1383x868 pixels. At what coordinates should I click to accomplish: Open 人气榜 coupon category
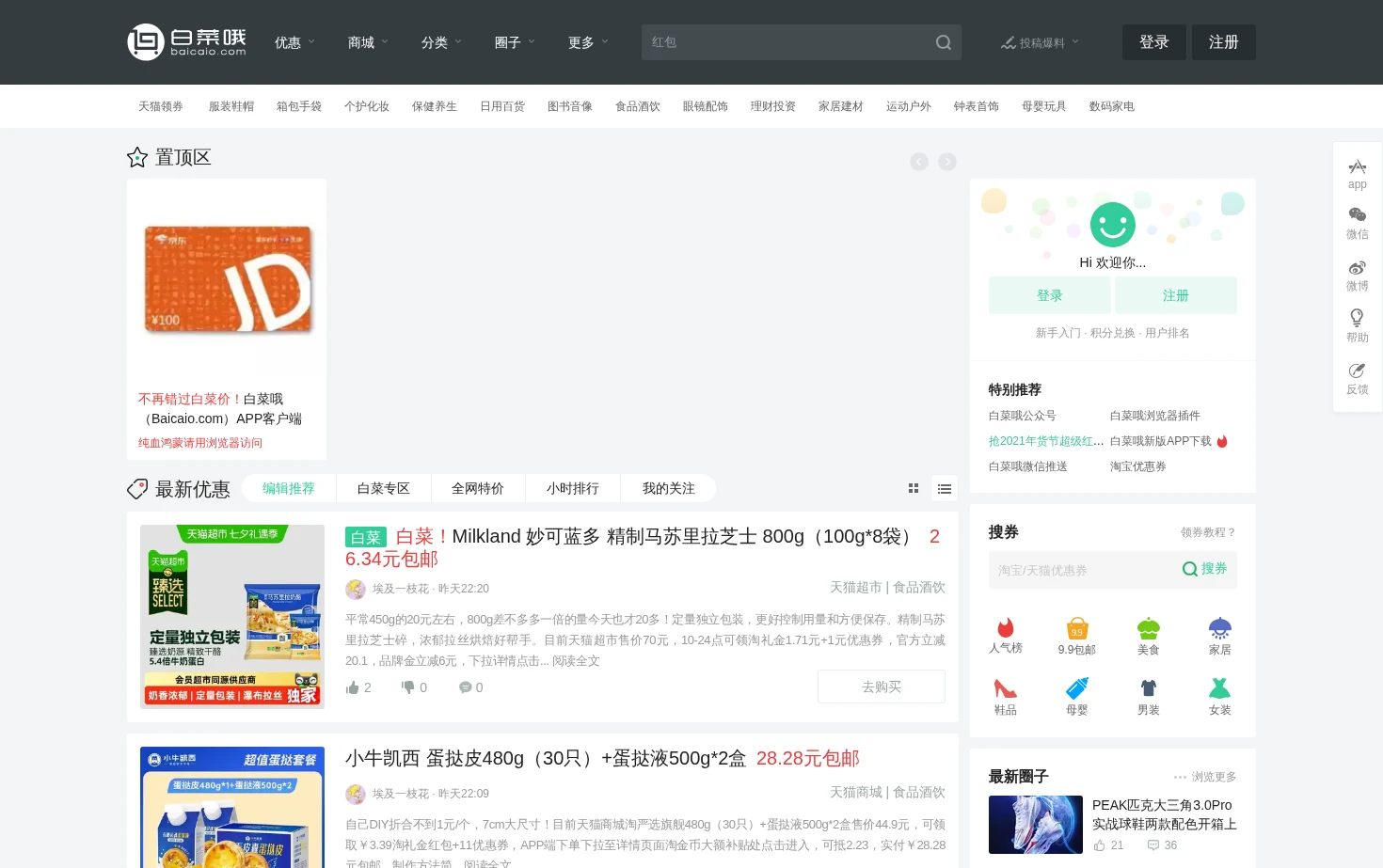point(1006,636)
